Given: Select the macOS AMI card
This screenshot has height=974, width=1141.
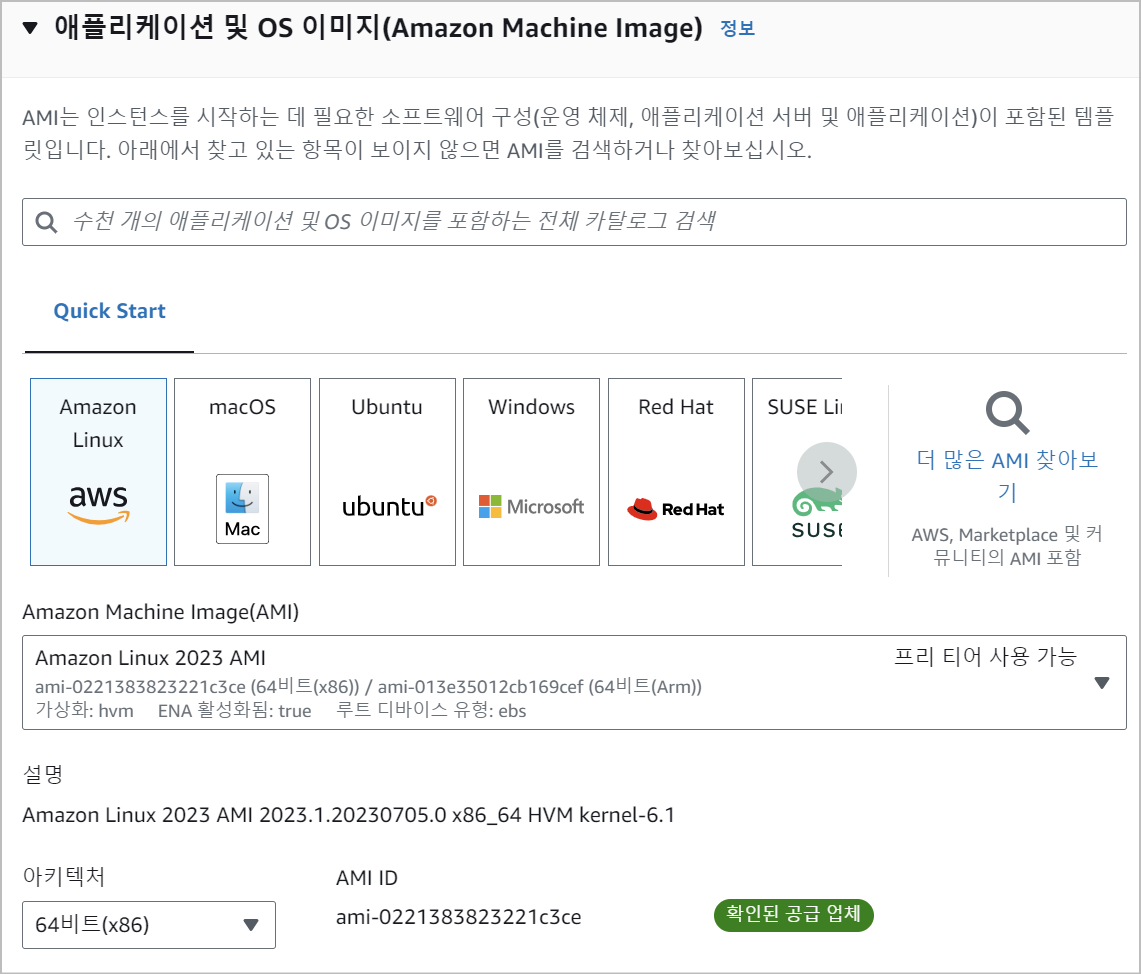Looking at the screenshot, I should 242,471.
